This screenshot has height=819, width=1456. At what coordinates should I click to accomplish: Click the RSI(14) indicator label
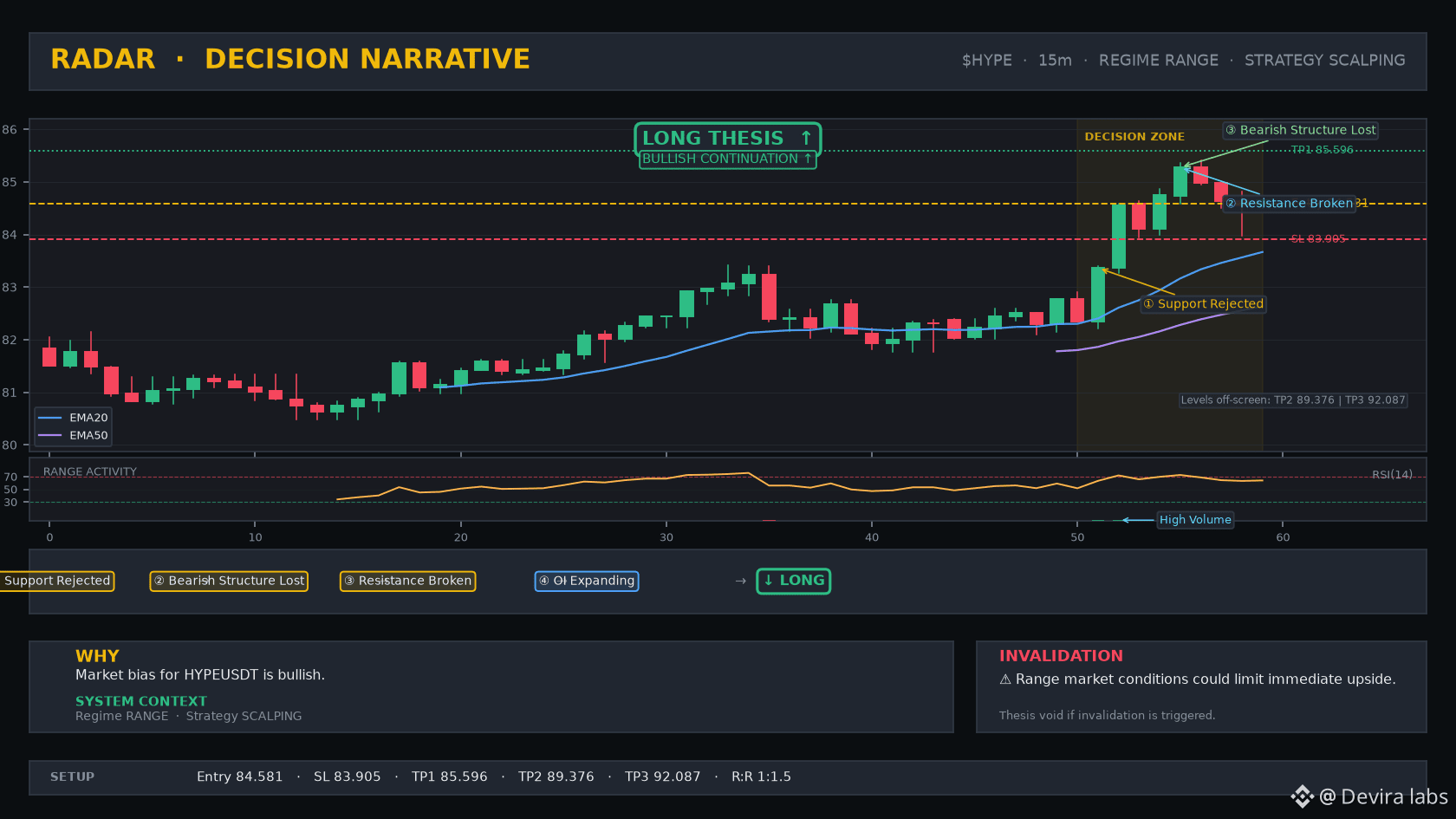[x=1392, y=475]
